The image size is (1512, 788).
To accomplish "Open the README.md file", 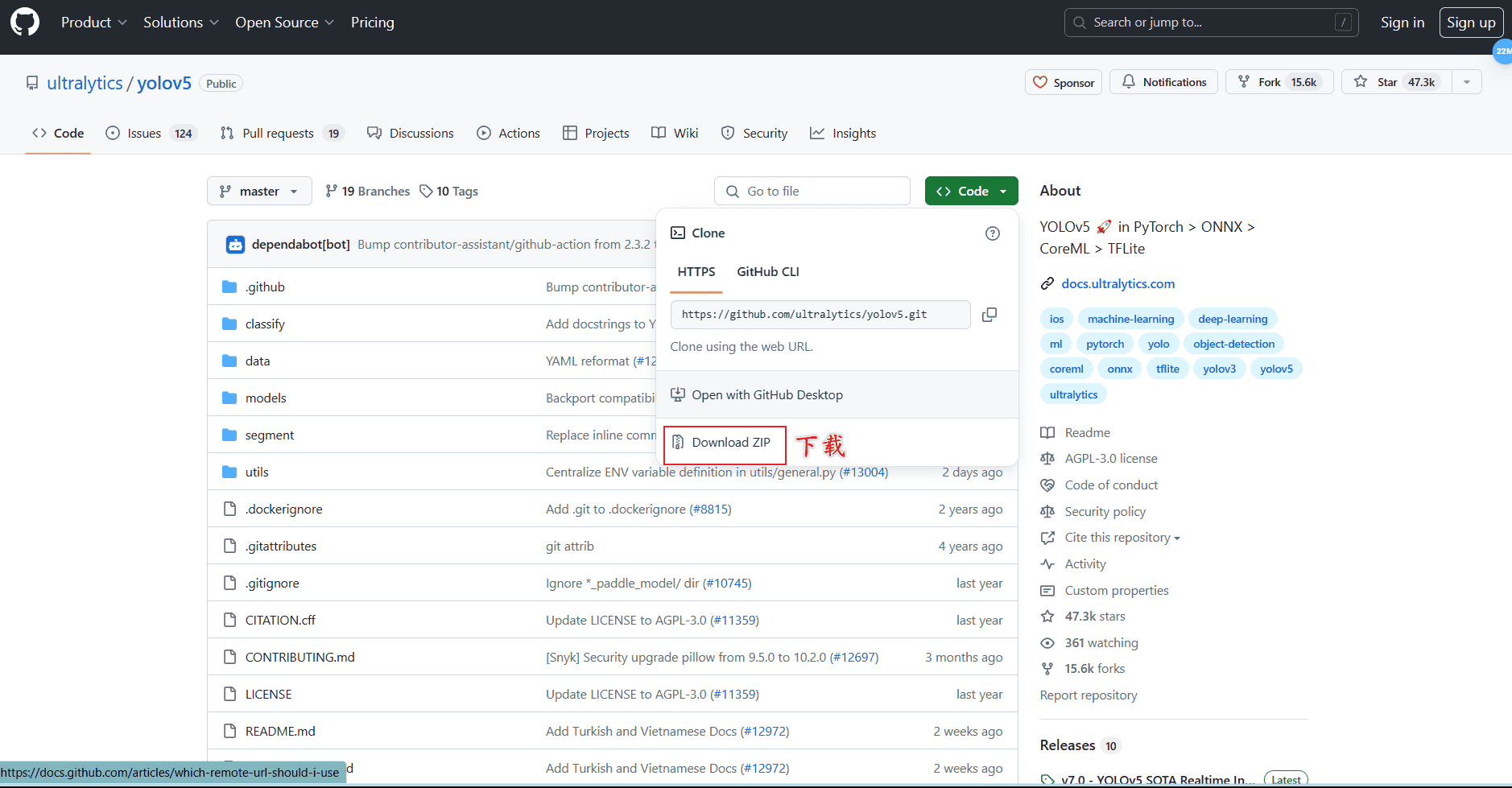I will point(280,731).
